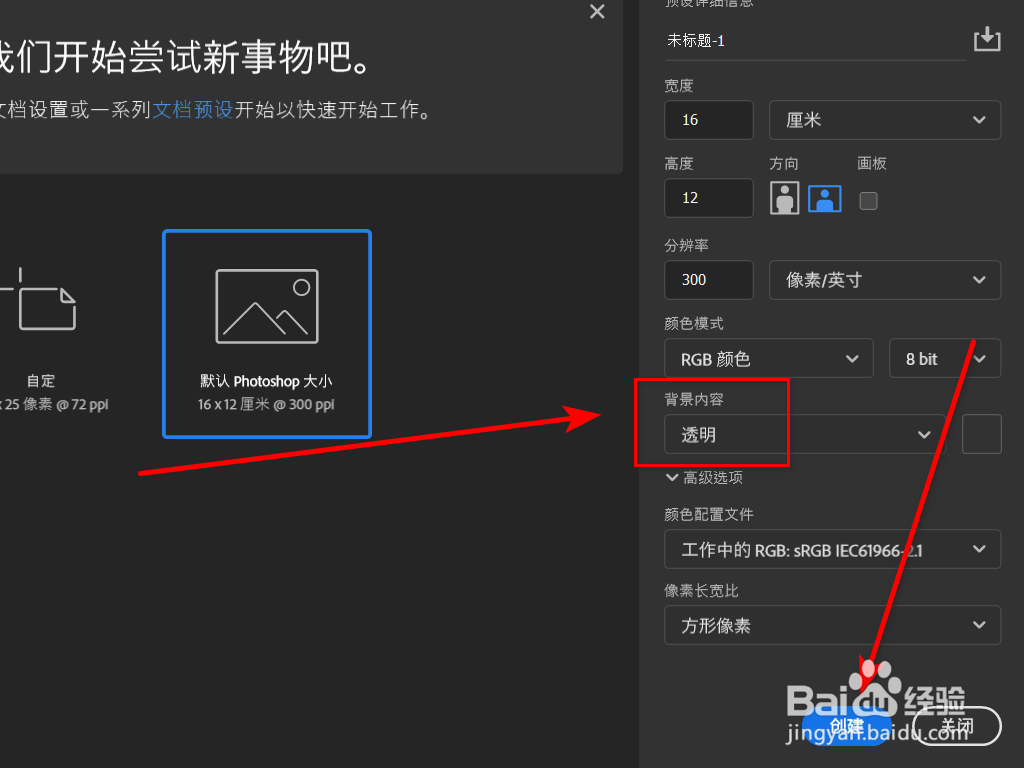The height and width of the screenshot is (768, 1024).
Task: Click the save document preset icon
Action: tap(987, 39)
